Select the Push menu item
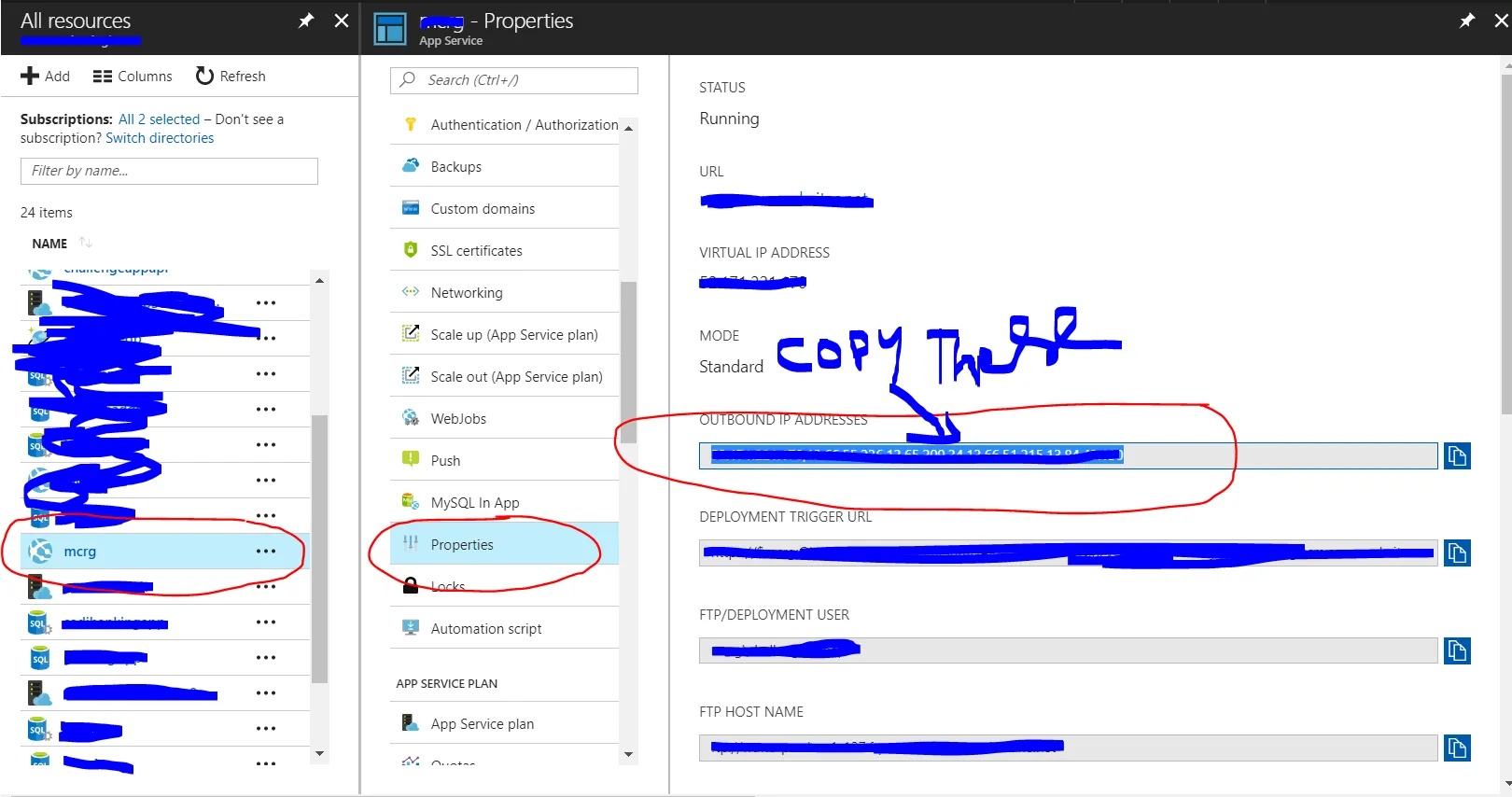The image size is (1512, 797). point(504,460)
